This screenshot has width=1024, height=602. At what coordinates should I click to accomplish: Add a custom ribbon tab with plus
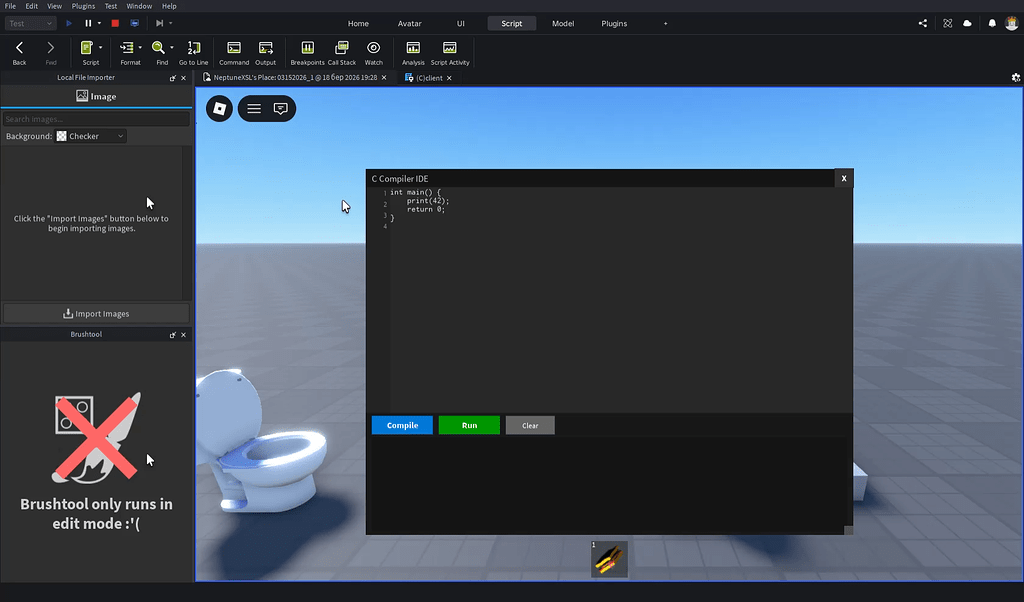[665, 24]
